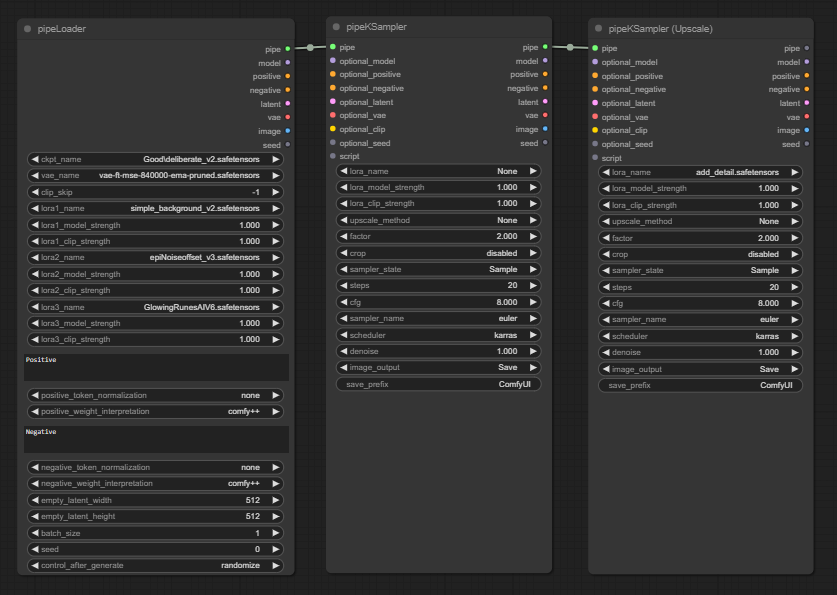Screen dimensions: 837x595
Task: Open upscale_method selector in pipeKSampler
Action: tap(438, 220)
